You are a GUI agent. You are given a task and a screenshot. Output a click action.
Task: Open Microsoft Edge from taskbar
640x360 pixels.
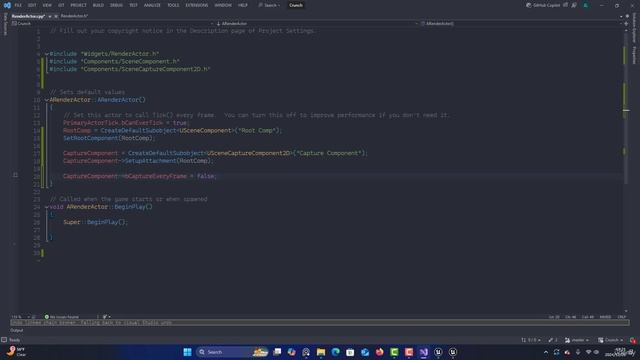(336, 352)
